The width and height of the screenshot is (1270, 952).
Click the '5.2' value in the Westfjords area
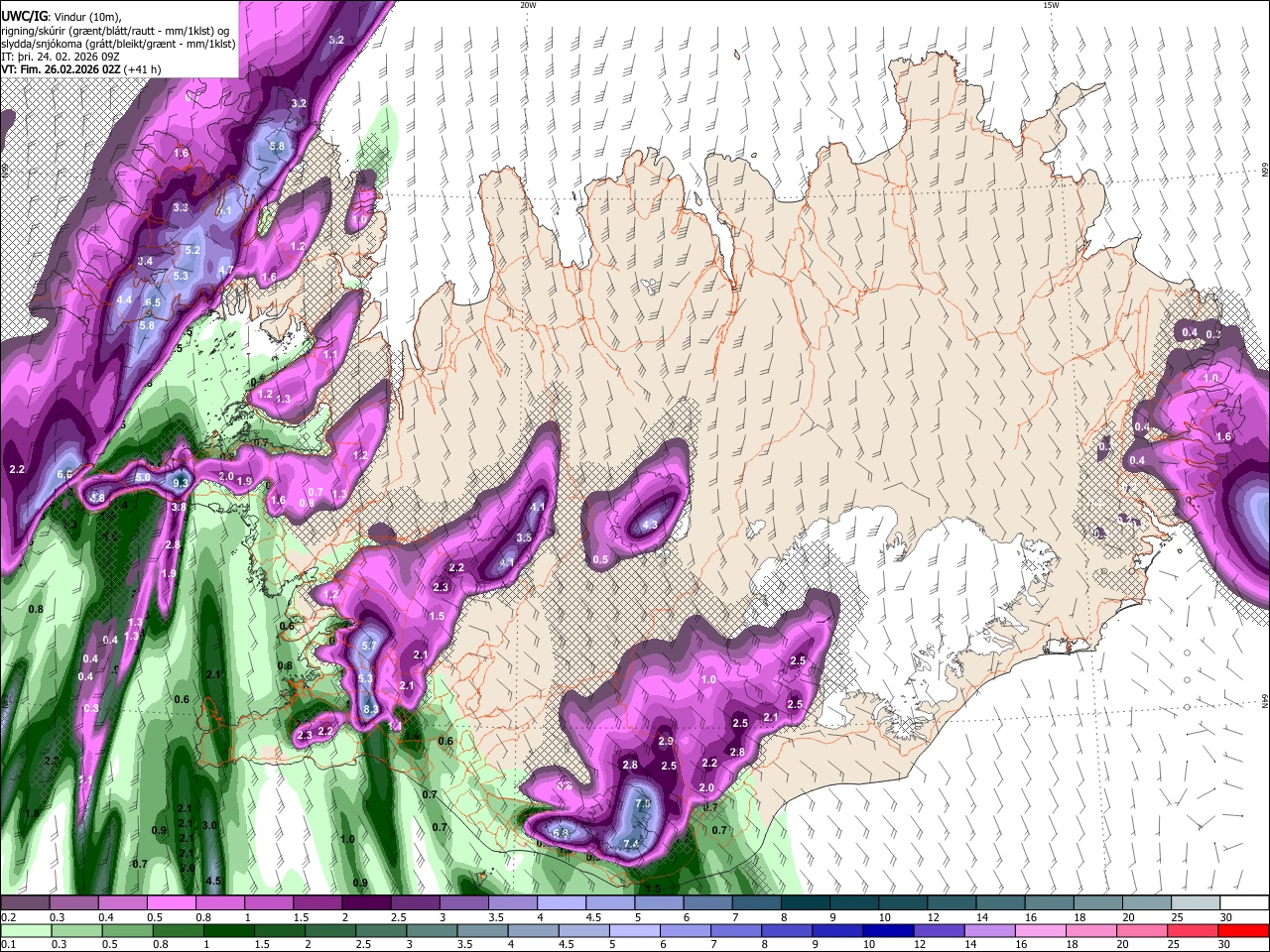pyautogui.click(x=192, y=251)
